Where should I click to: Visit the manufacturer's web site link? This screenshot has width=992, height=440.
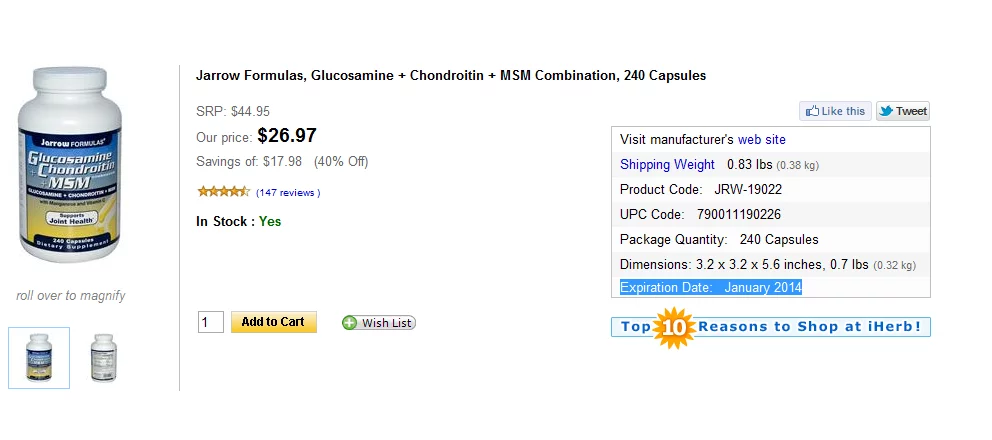pyautogui.click(x=762, y=140)
